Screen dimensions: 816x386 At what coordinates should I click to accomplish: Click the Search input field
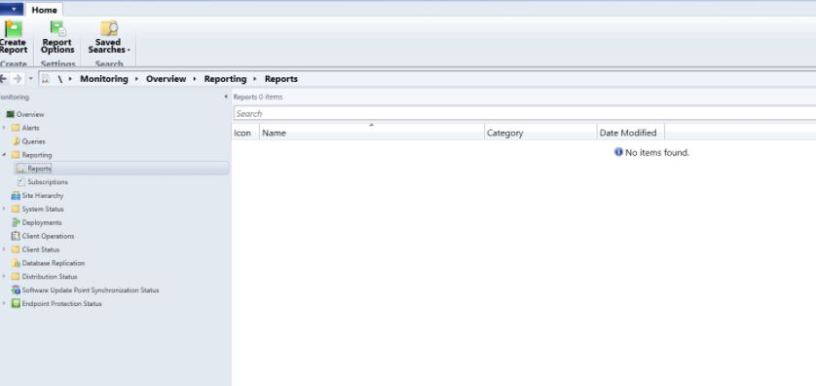(x=525, y=113)
